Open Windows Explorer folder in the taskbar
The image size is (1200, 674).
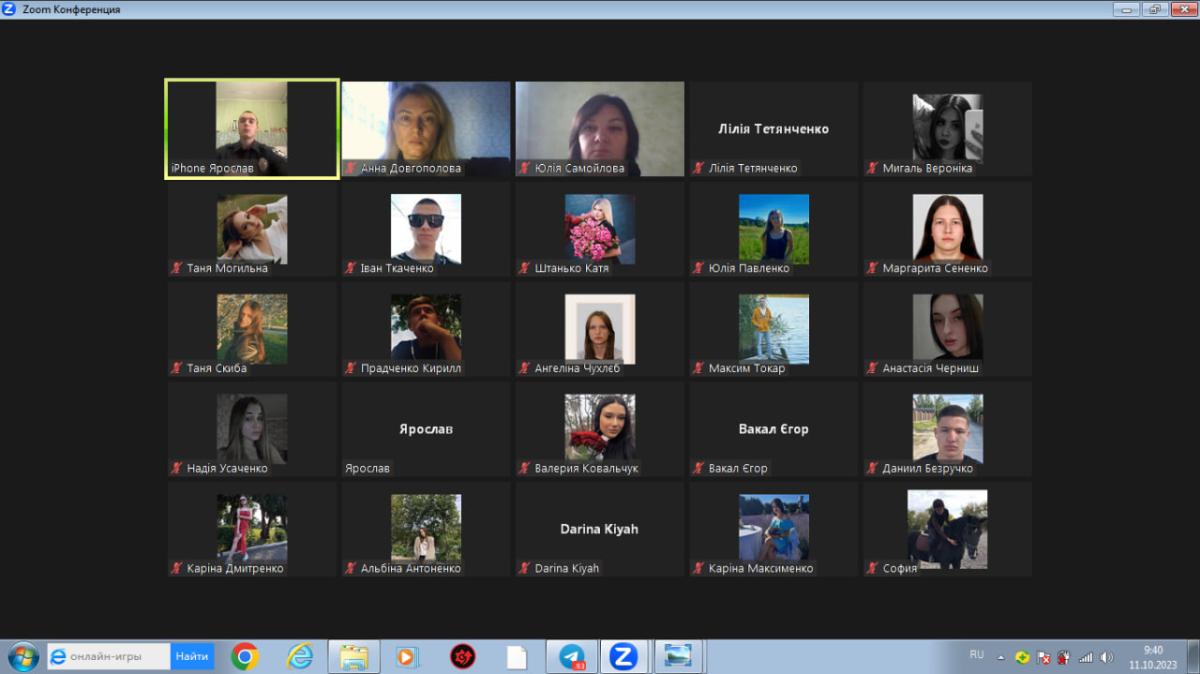click(x=354, y=657)
